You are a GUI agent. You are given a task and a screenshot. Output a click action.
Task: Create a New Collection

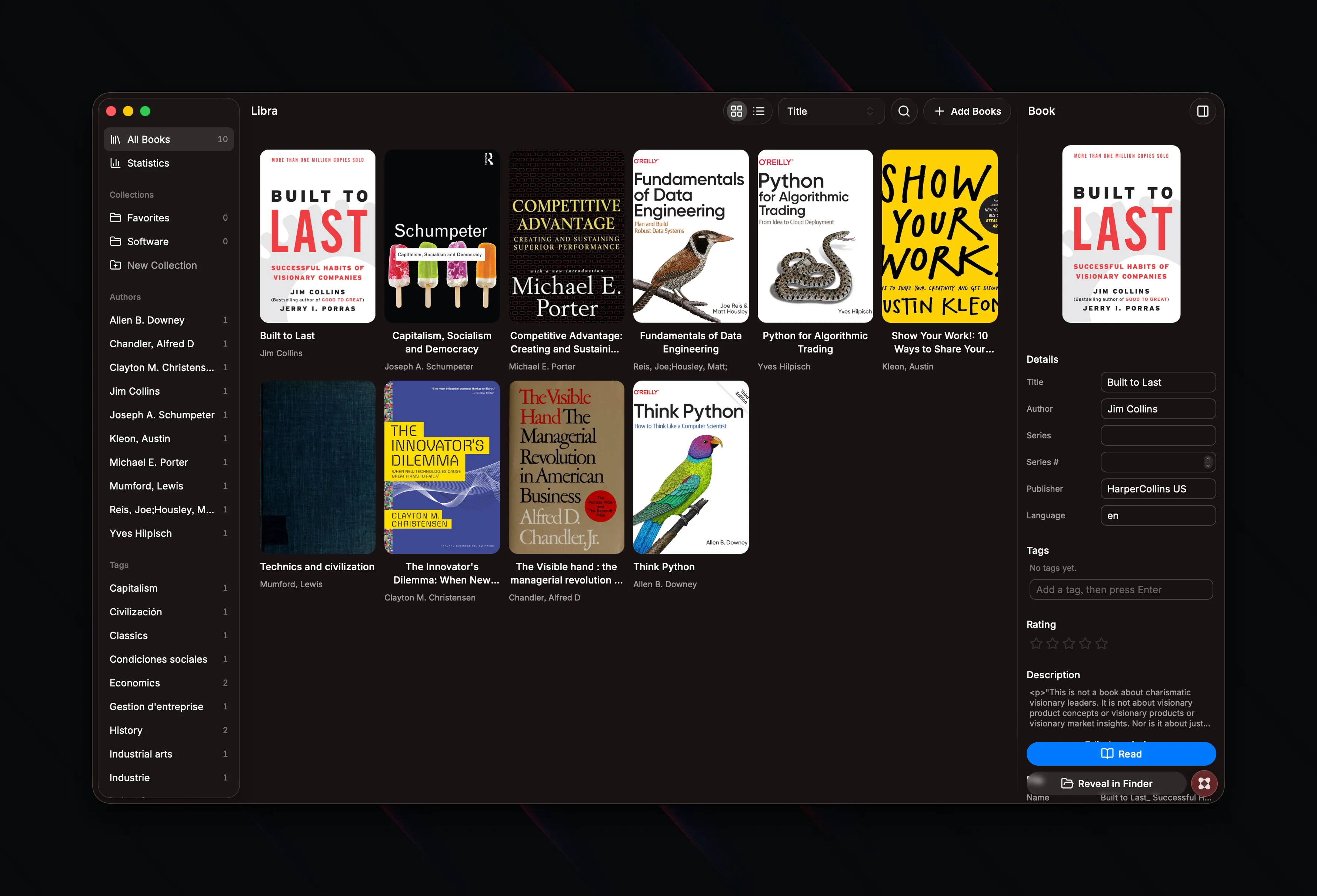click(169, 265)
